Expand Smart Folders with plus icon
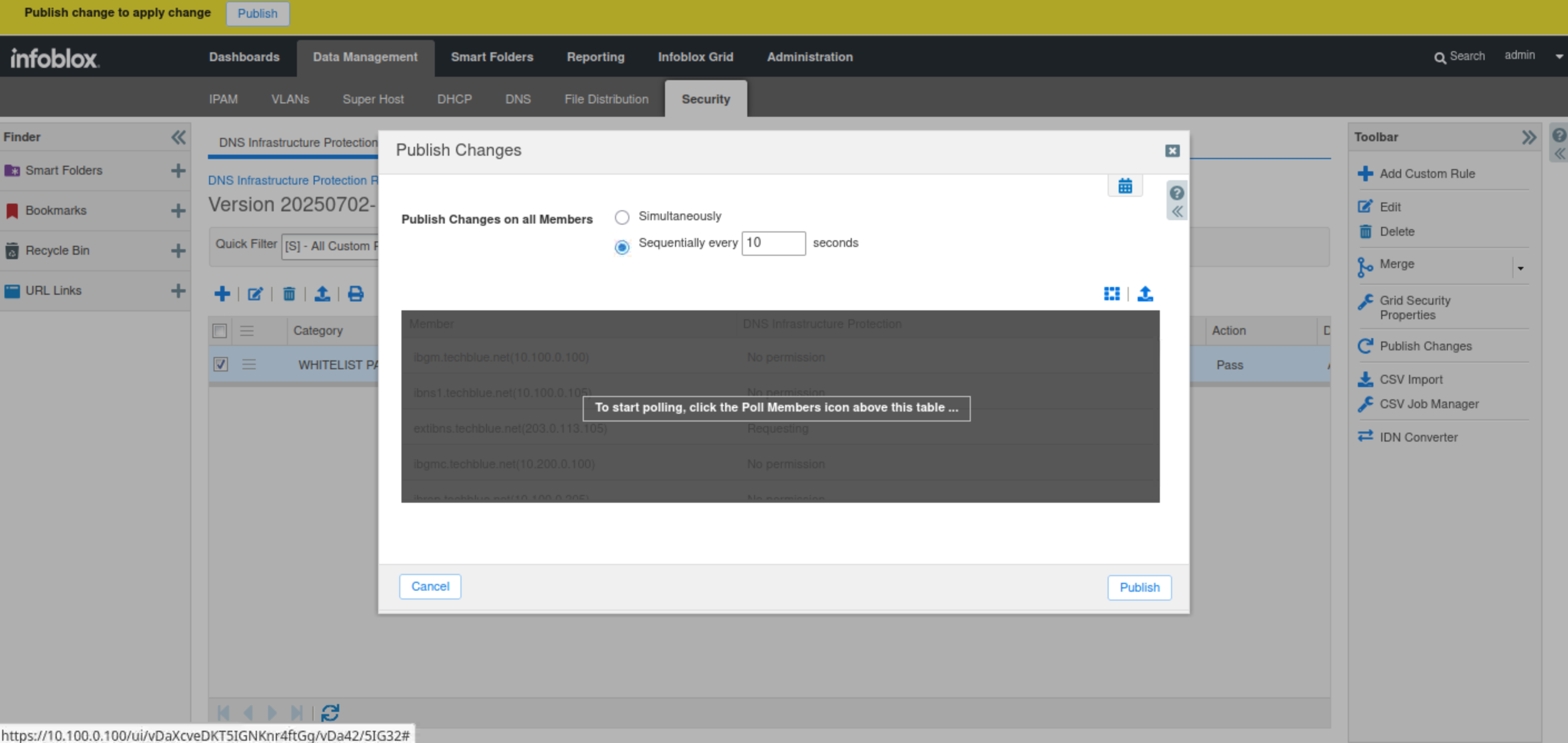Screen dimensions: 1568x743 click(x=178, y=171)
